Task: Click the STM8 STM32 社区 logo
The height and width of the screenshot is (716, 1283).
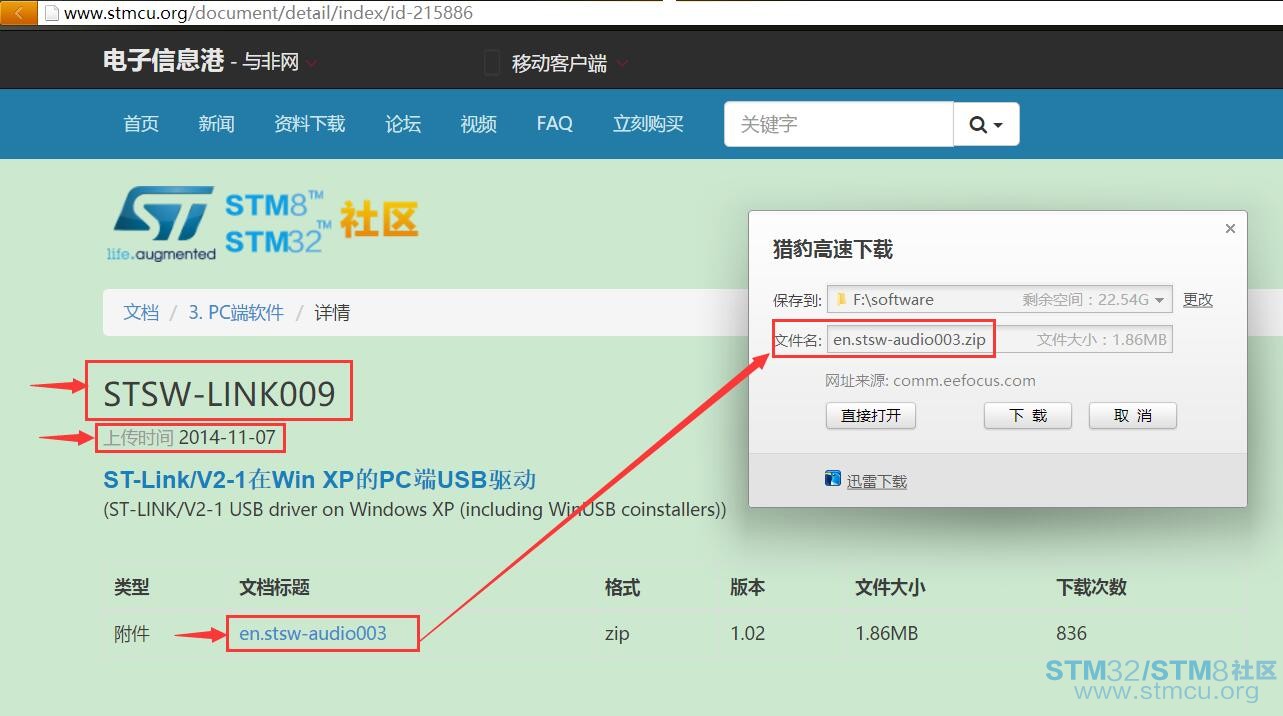Action: tap(321, 222)
